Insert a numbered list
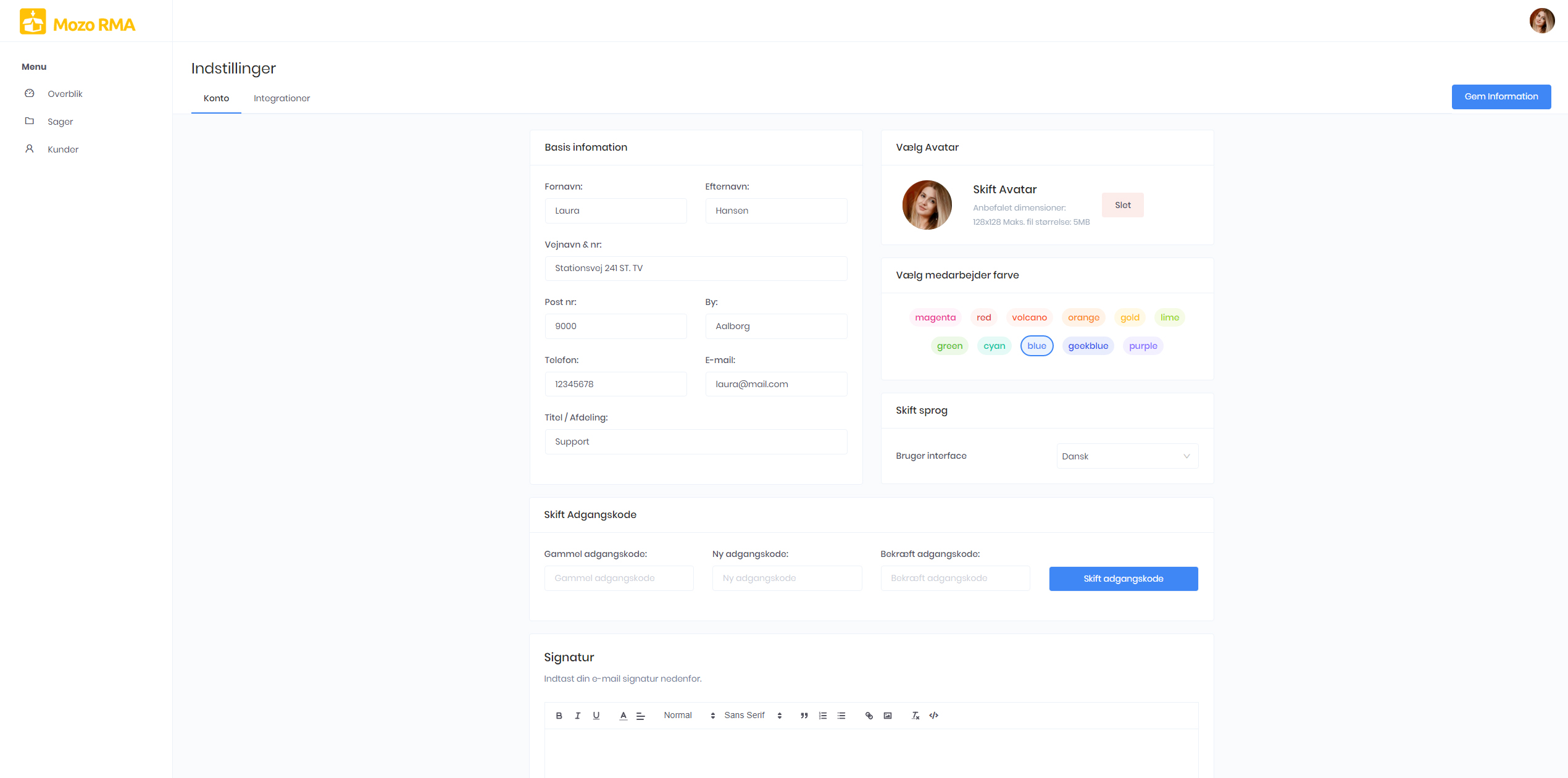Screen dimensions: 1568x778 822,716
